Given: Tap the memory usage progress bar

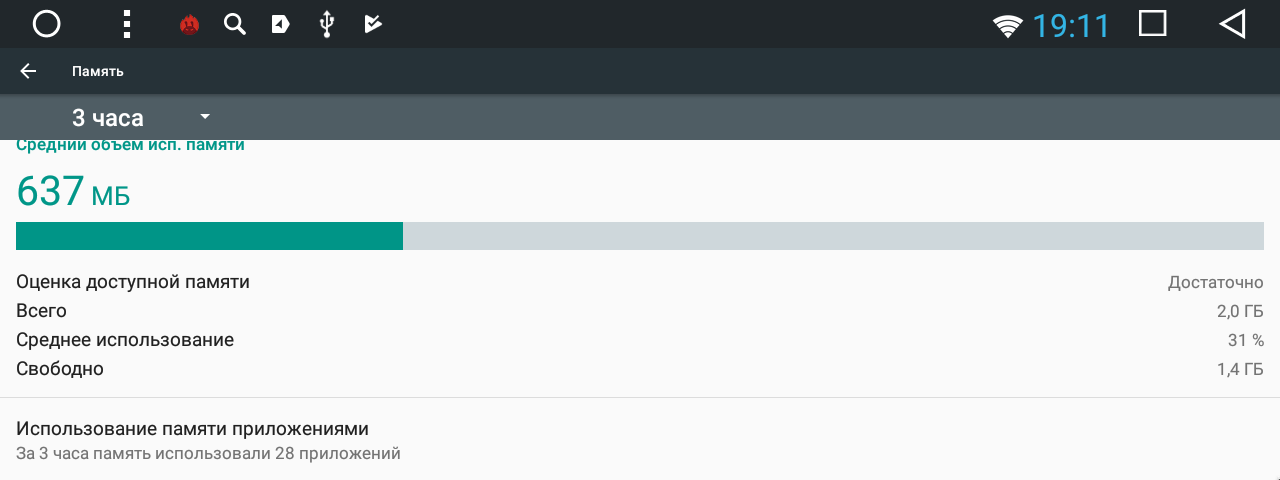Looking at the screenshot, I should (640, 236).
